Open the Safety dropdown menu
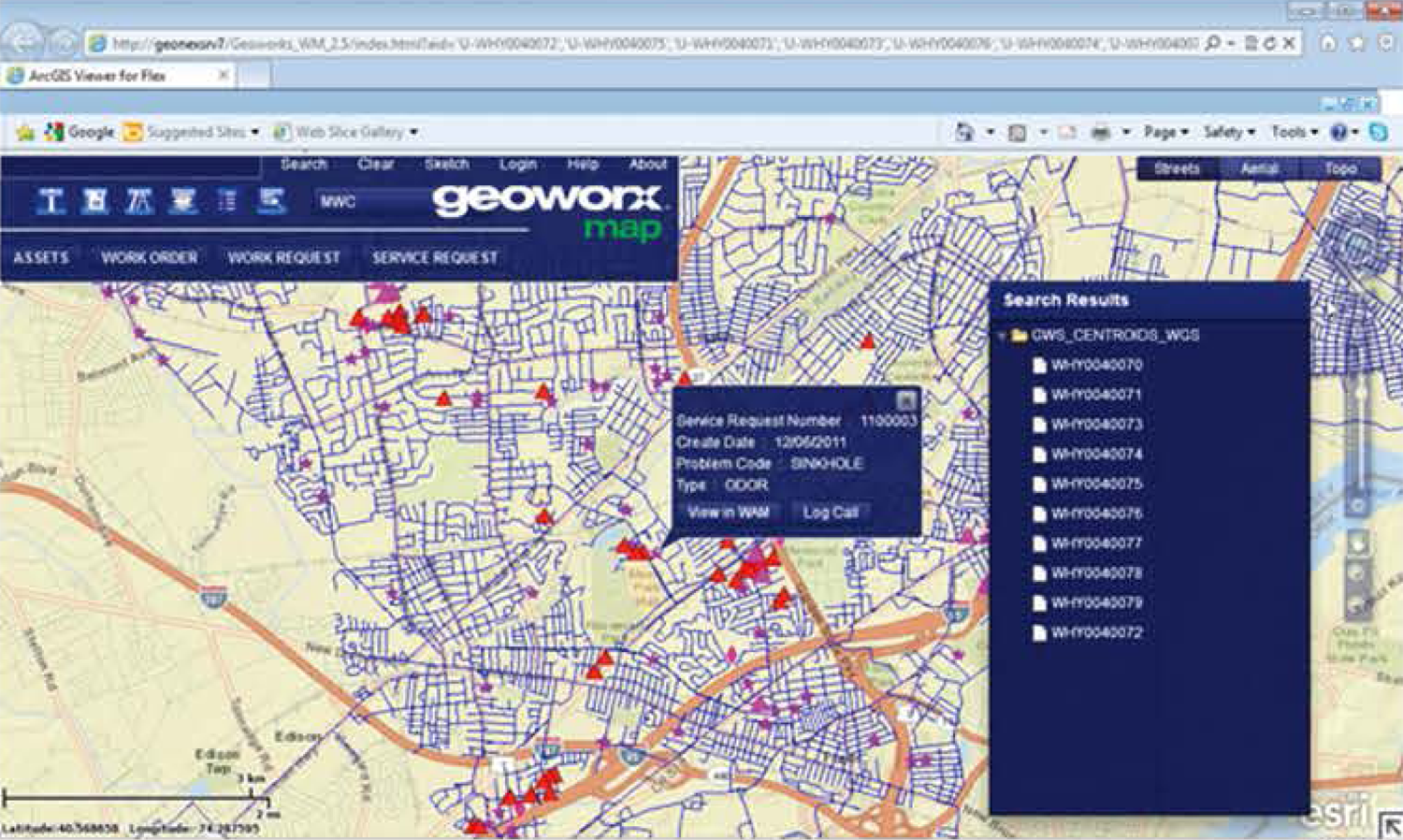This screenshot has height=840, width=1403. coord(1229,132)
